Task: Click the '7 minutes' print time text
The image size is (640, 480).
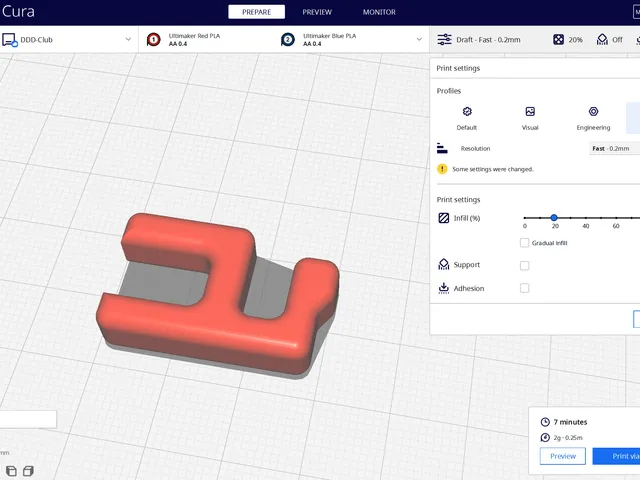Action: [570, 422]
